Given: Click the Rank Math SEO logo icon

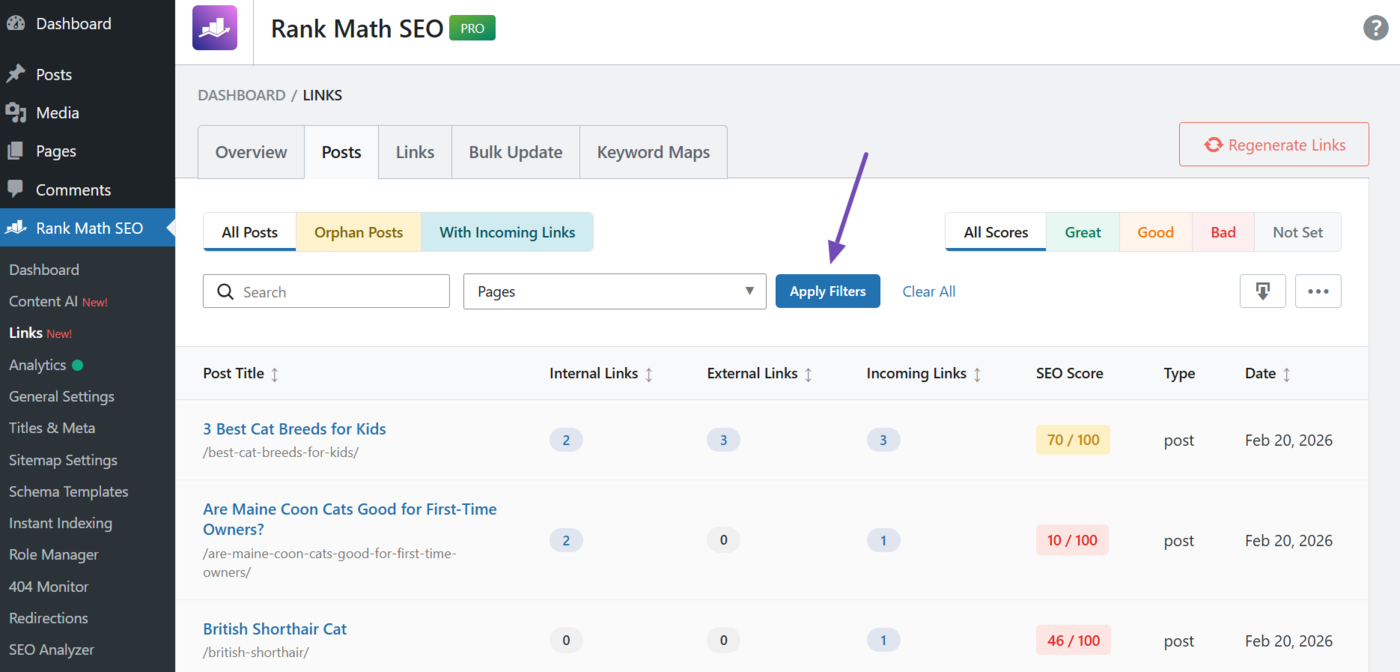Looking at the screenshot, I should pos(215,28).
